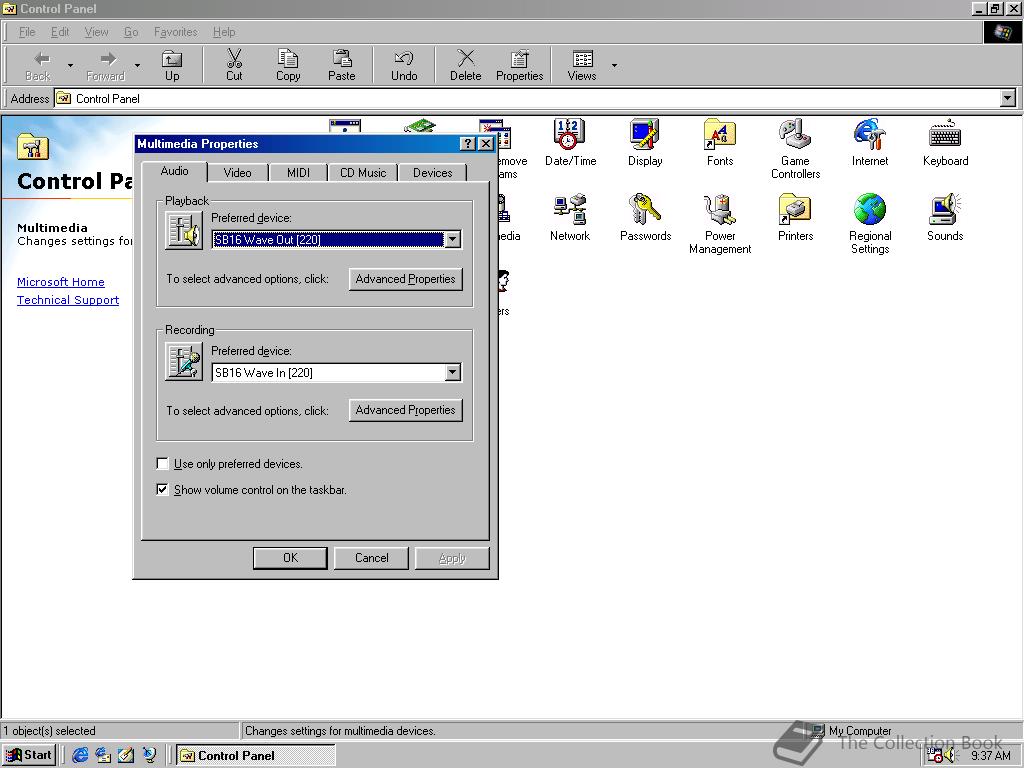Image resolution: width=1024 pixels, height=768 pixels.
Task: Click the Views toolbar button
Action: pos(582,65)
